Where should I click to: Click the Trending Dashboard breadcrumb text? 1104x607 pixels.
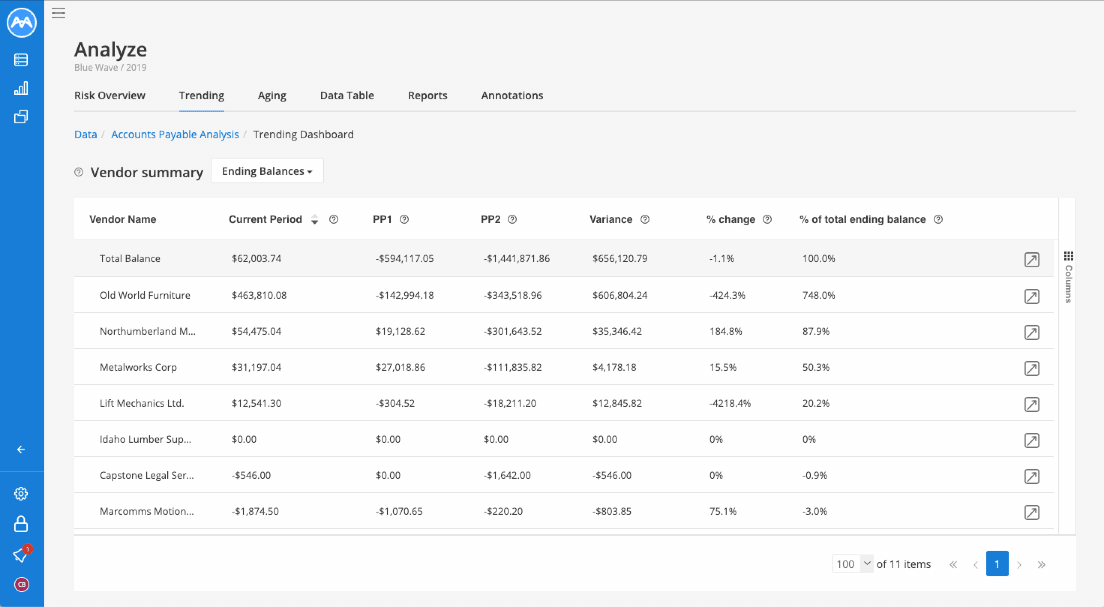click(x=303, y=134)
